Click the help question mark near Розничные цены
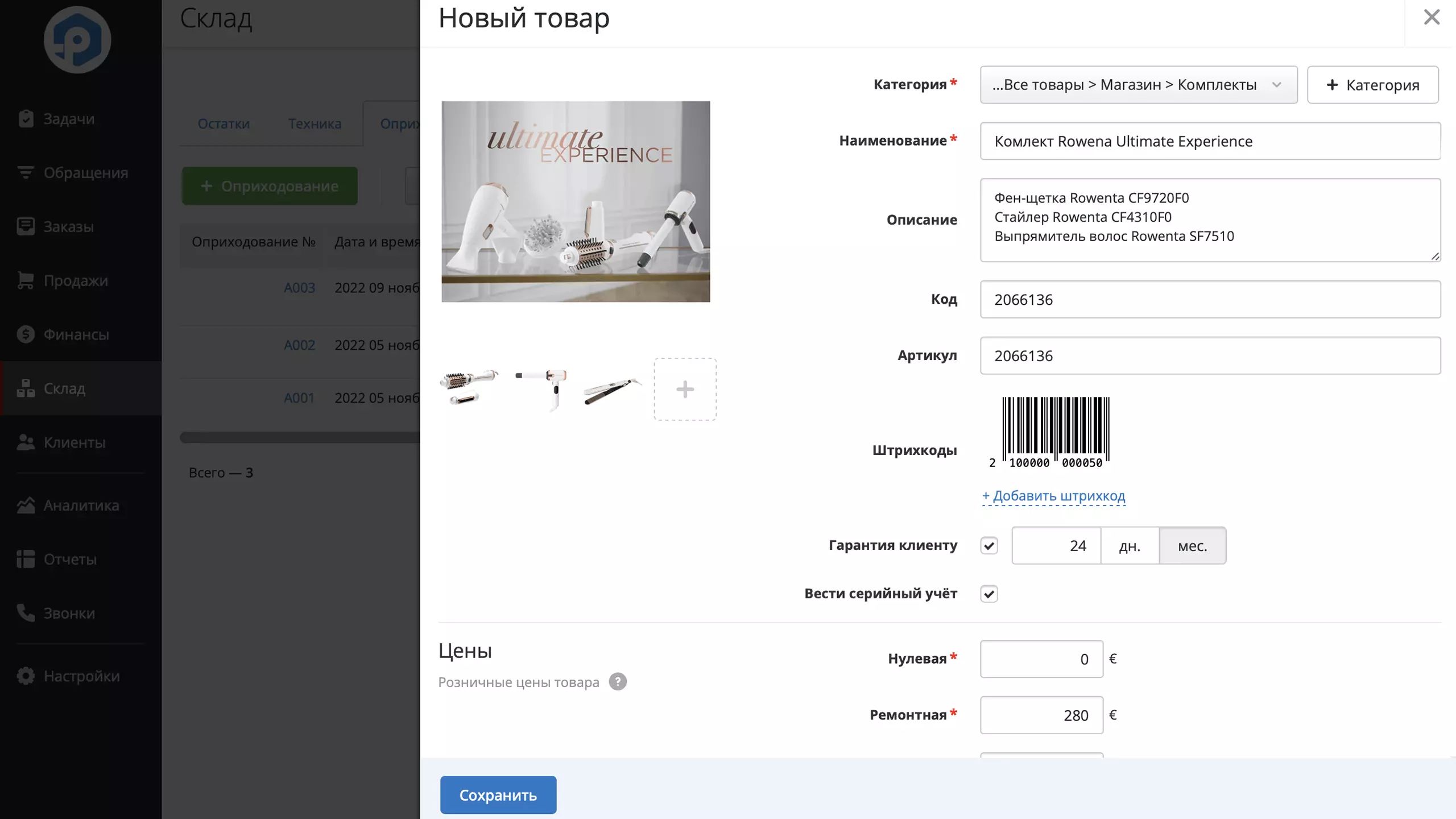1456x819 pixels. pos(618,681)
